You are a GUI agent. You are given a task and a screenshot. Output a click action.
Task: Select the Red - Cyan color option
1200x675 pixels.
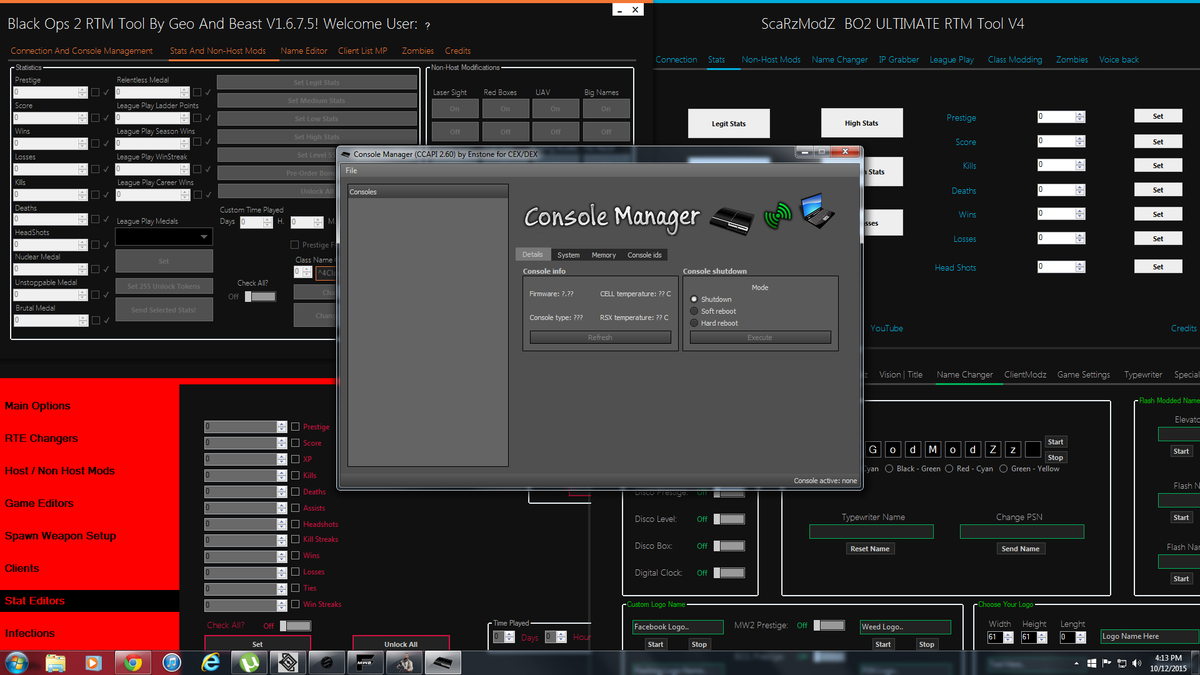point(950,468)
